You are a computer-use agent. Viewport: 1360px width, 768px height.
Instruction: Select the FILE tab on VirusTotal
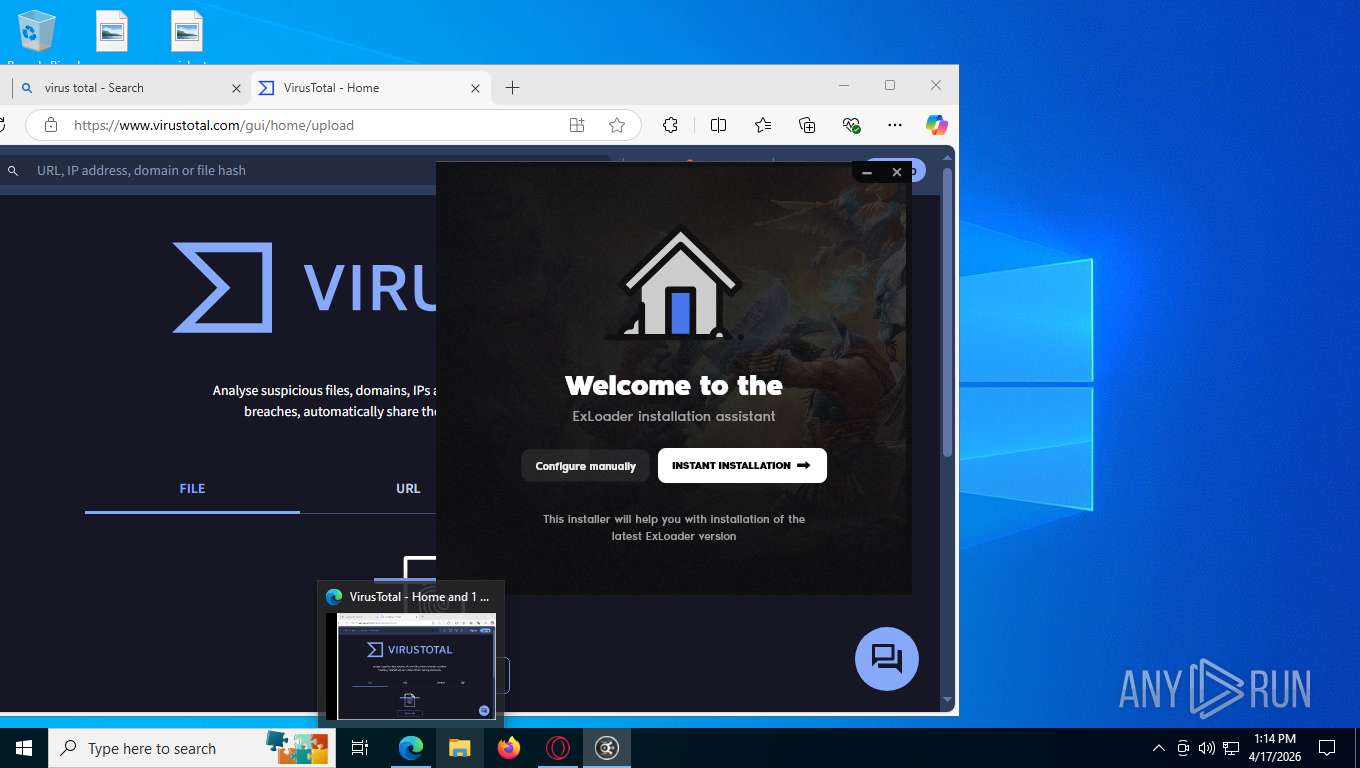tap(192, 489)
